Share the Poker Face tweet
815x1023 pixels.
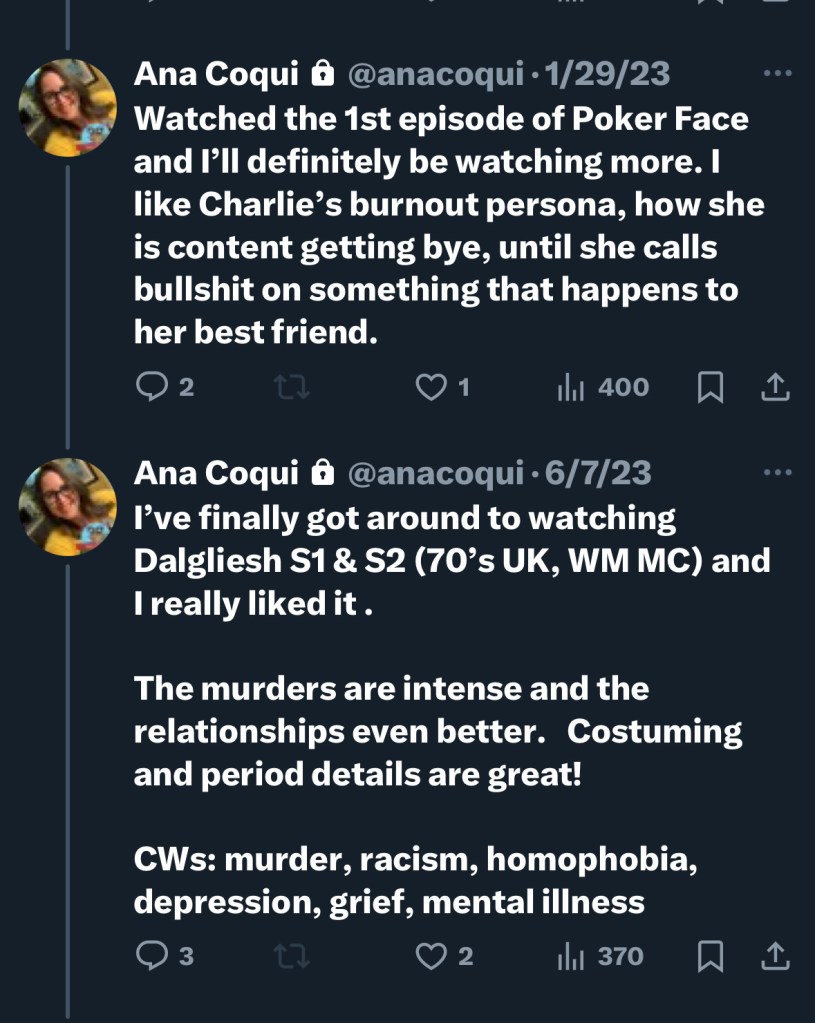tap(775, 388)
